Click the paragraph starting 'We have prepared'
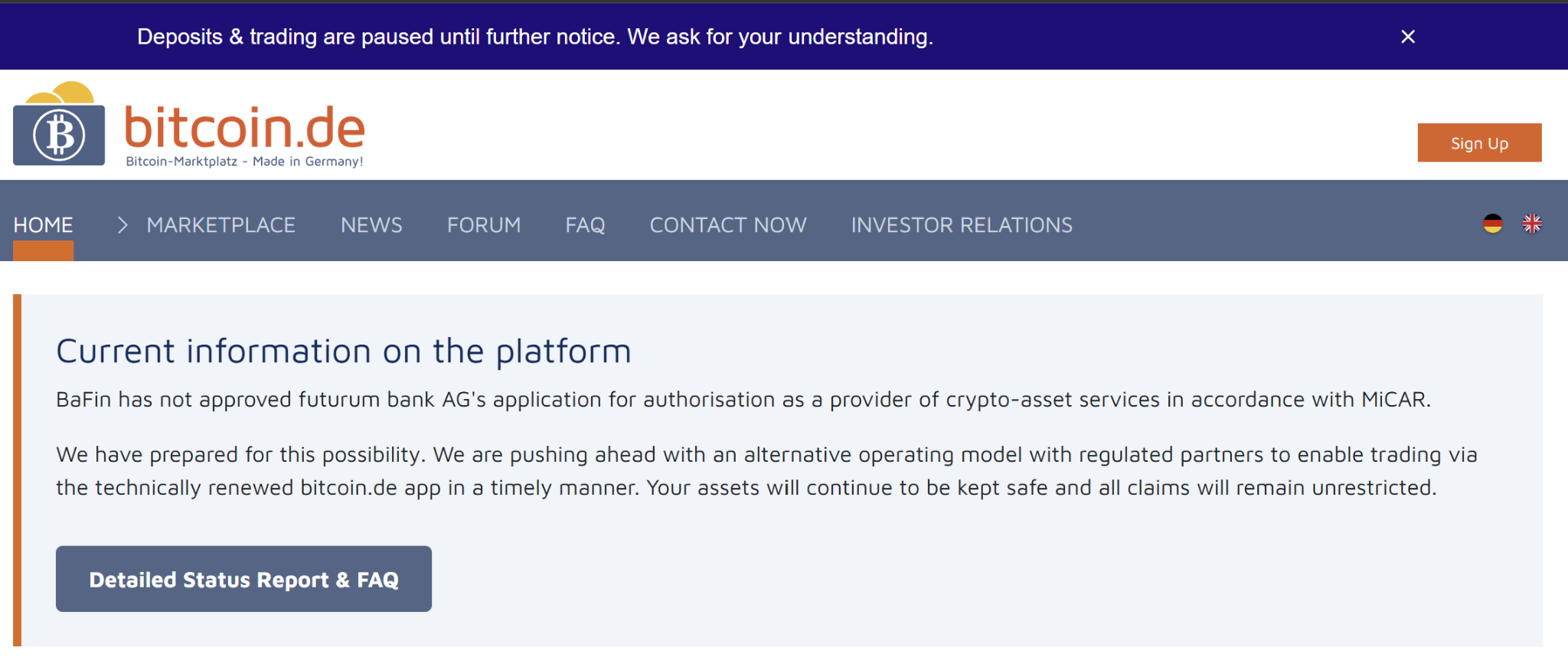This screenshot has height=664, width=1568. pos(766,471)
